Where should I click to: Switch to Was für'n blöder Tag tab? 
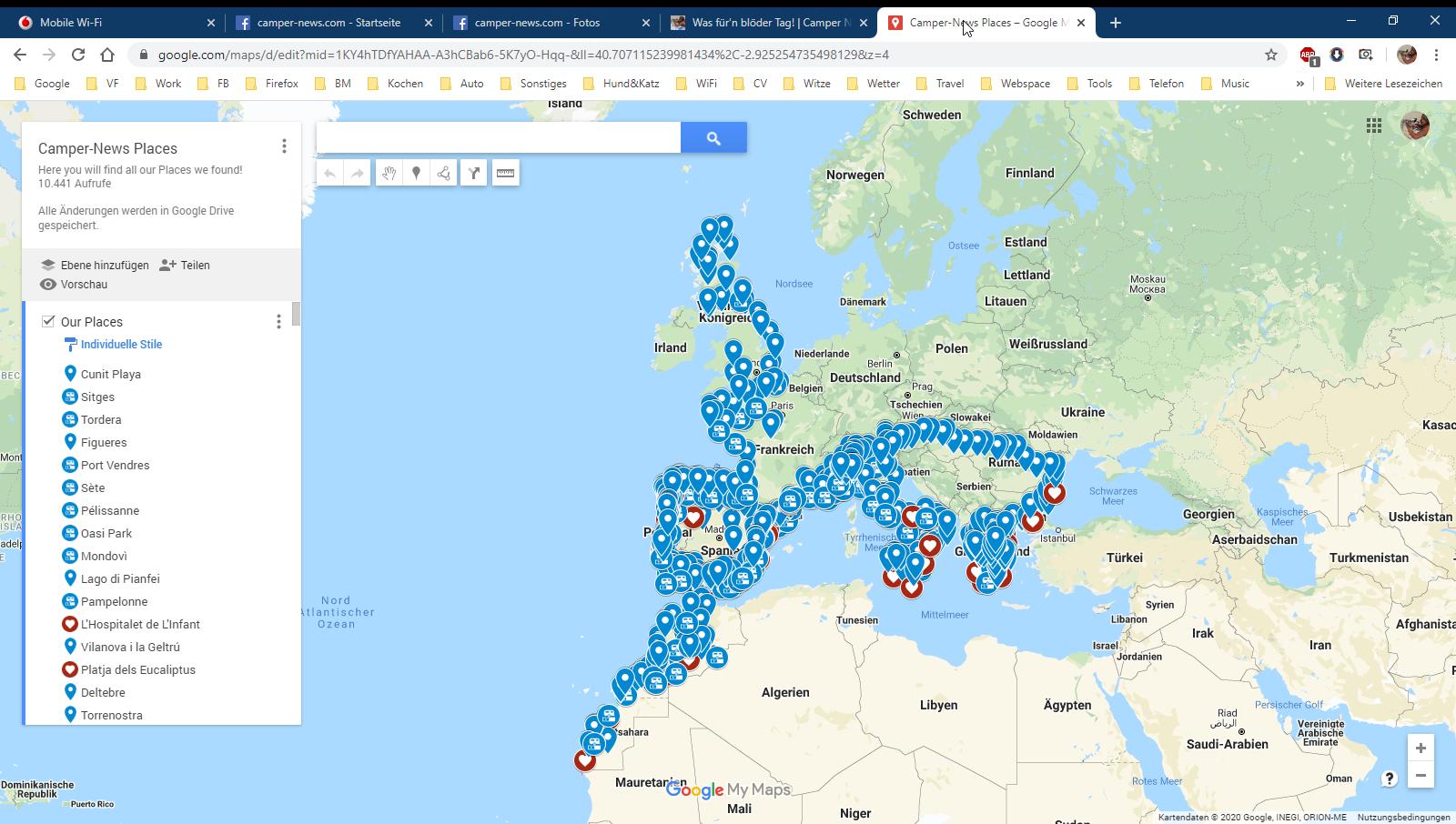point(768,23)
